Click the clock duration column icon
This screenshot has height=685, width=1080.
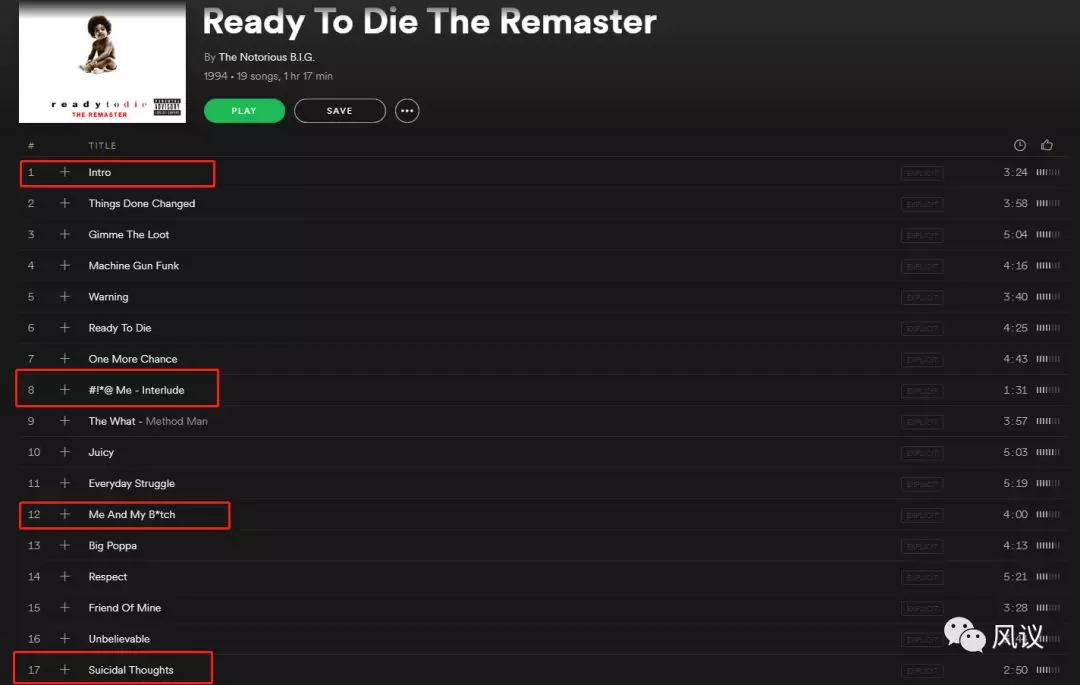[1019, 145]
